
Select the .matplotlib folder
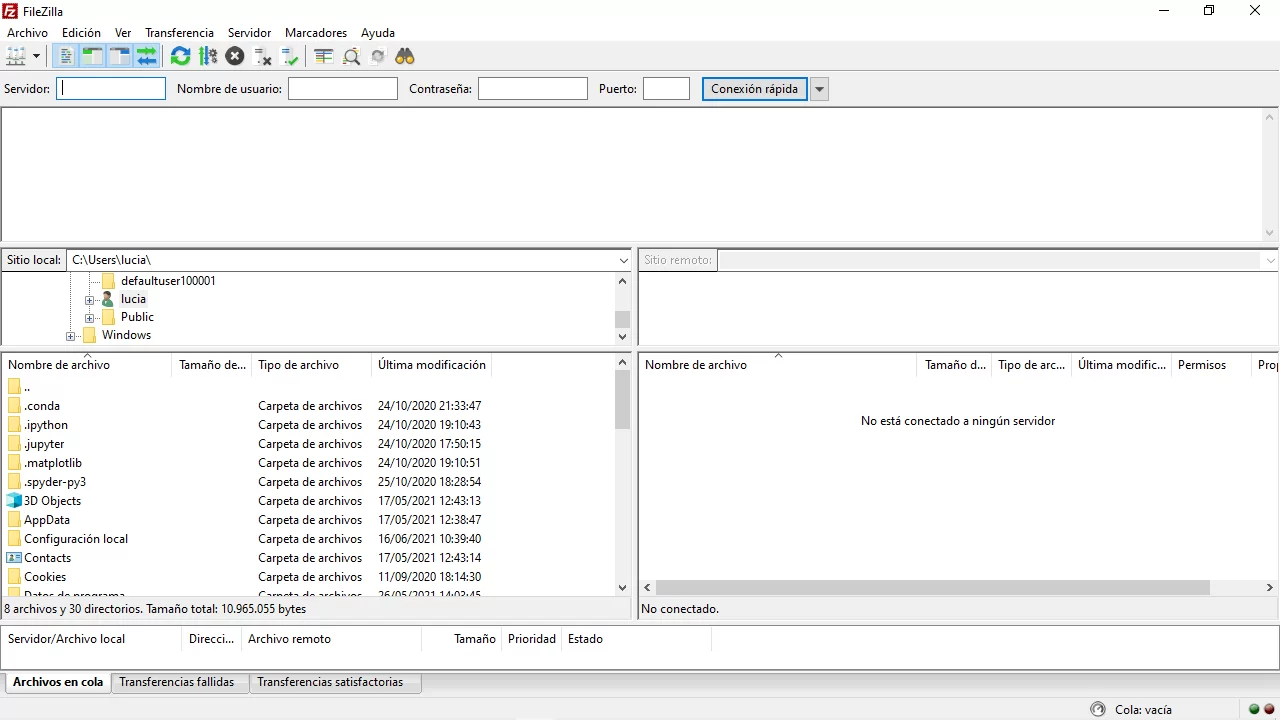(53, 463)
